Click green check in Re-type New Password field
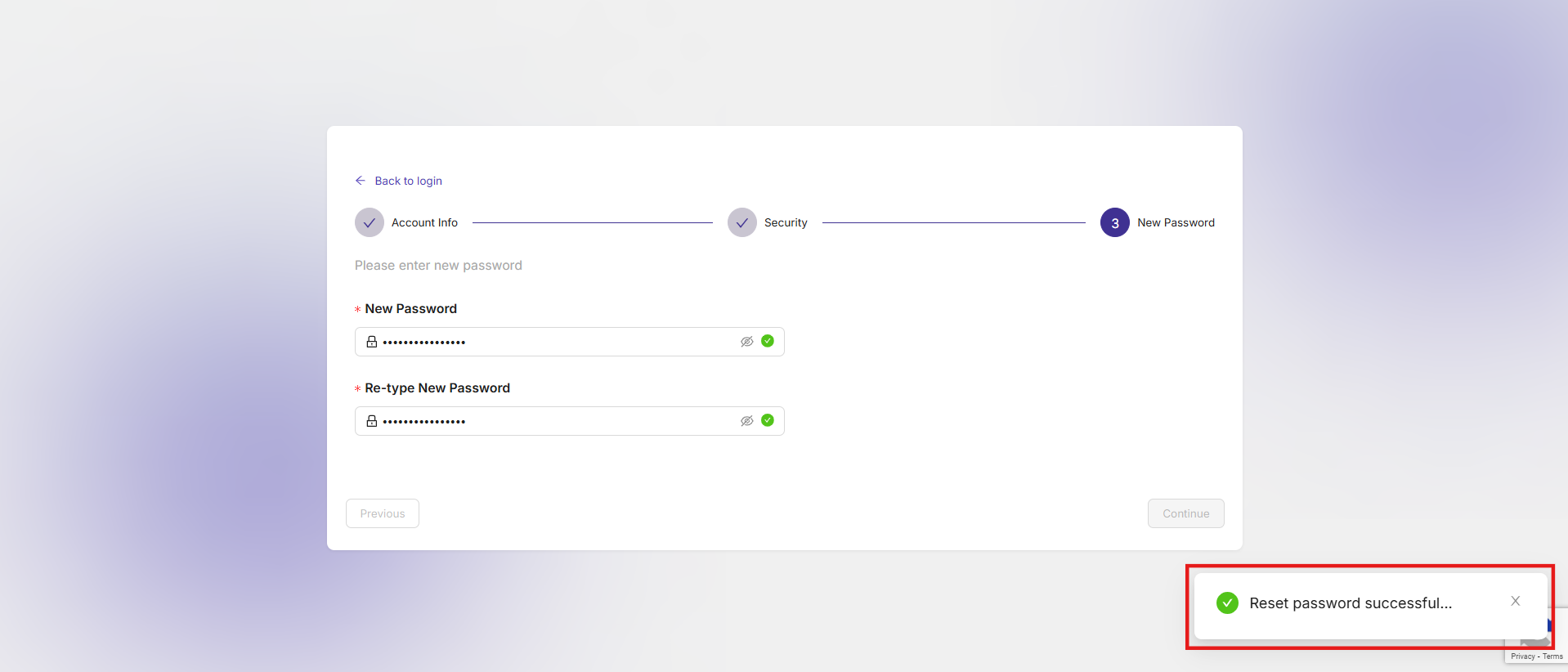This screenshot has width=1568, height=672. [768, 420]
